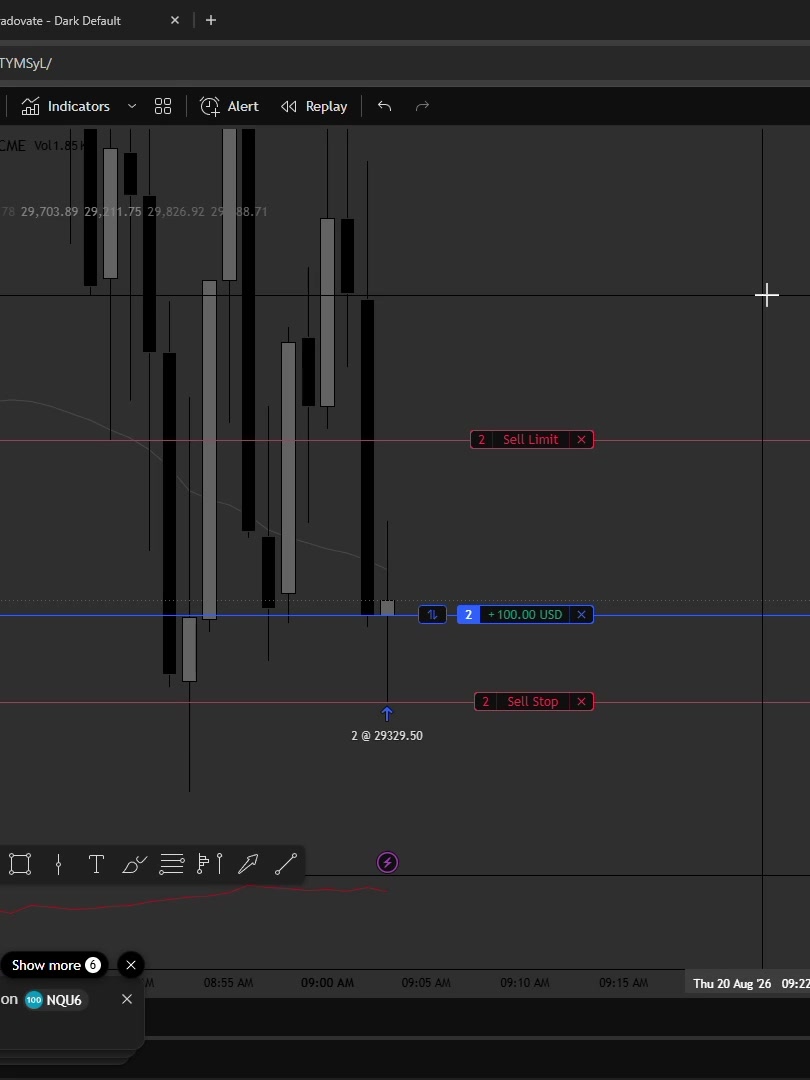
Task: Click the 09:00 AM time axis label
Action: (327, 983)
